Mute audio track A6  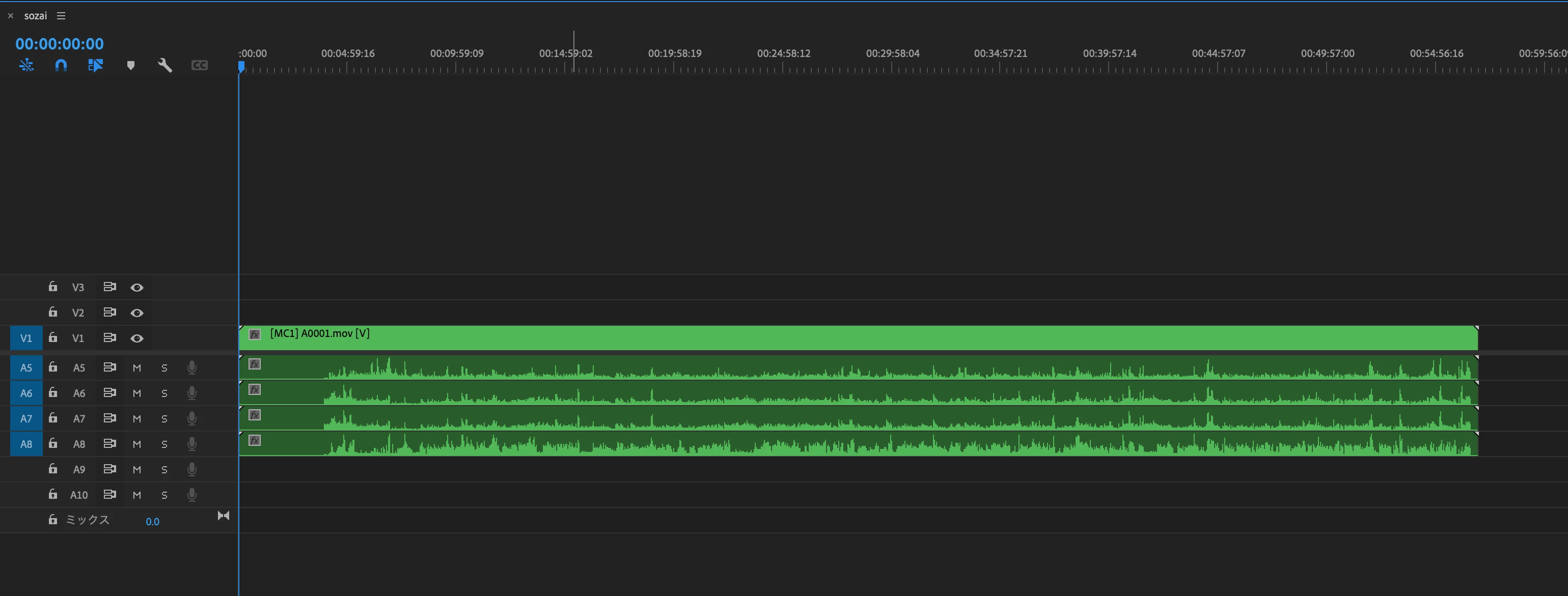(137, 393)
